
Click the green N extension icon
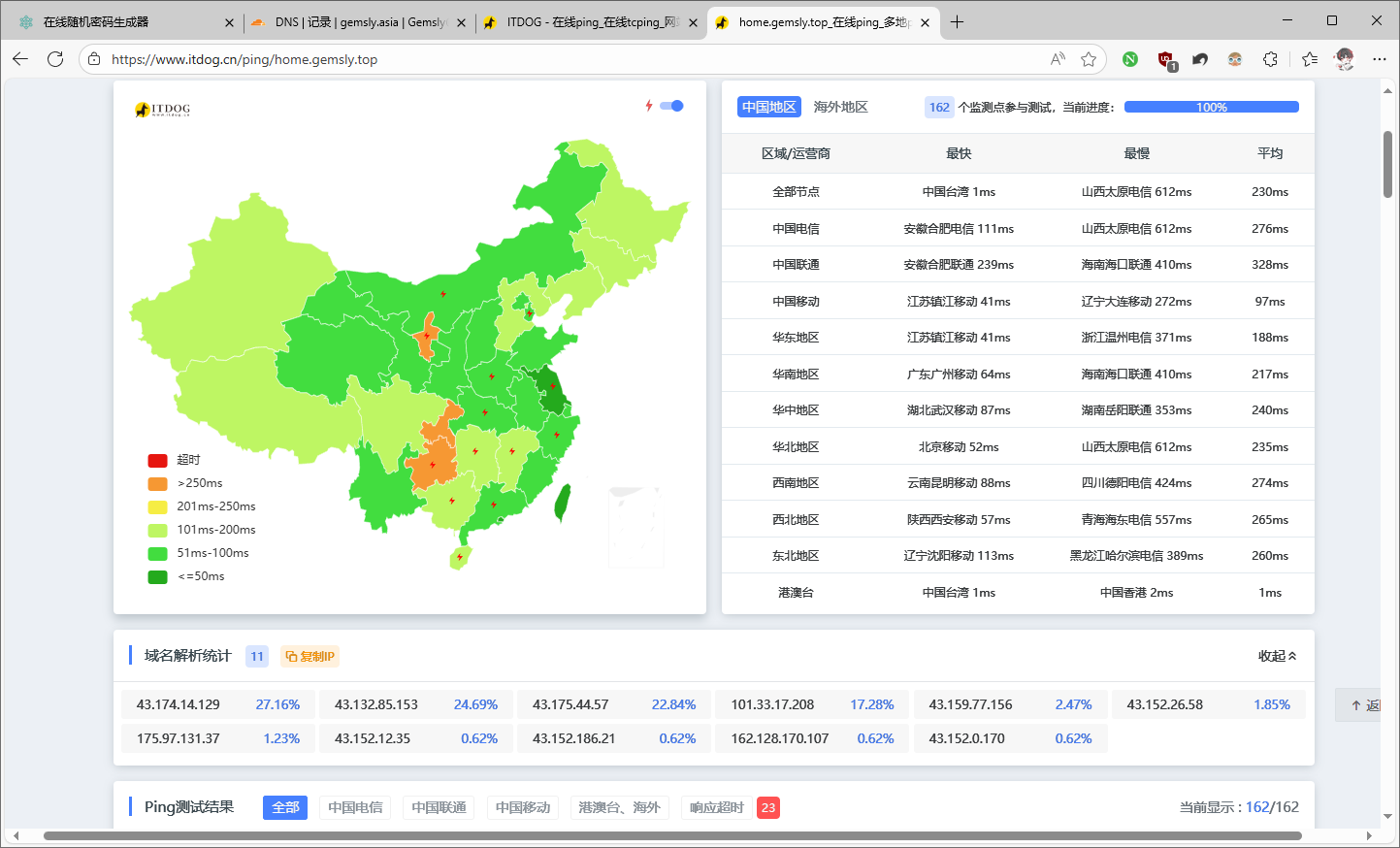pos(1130,59)
